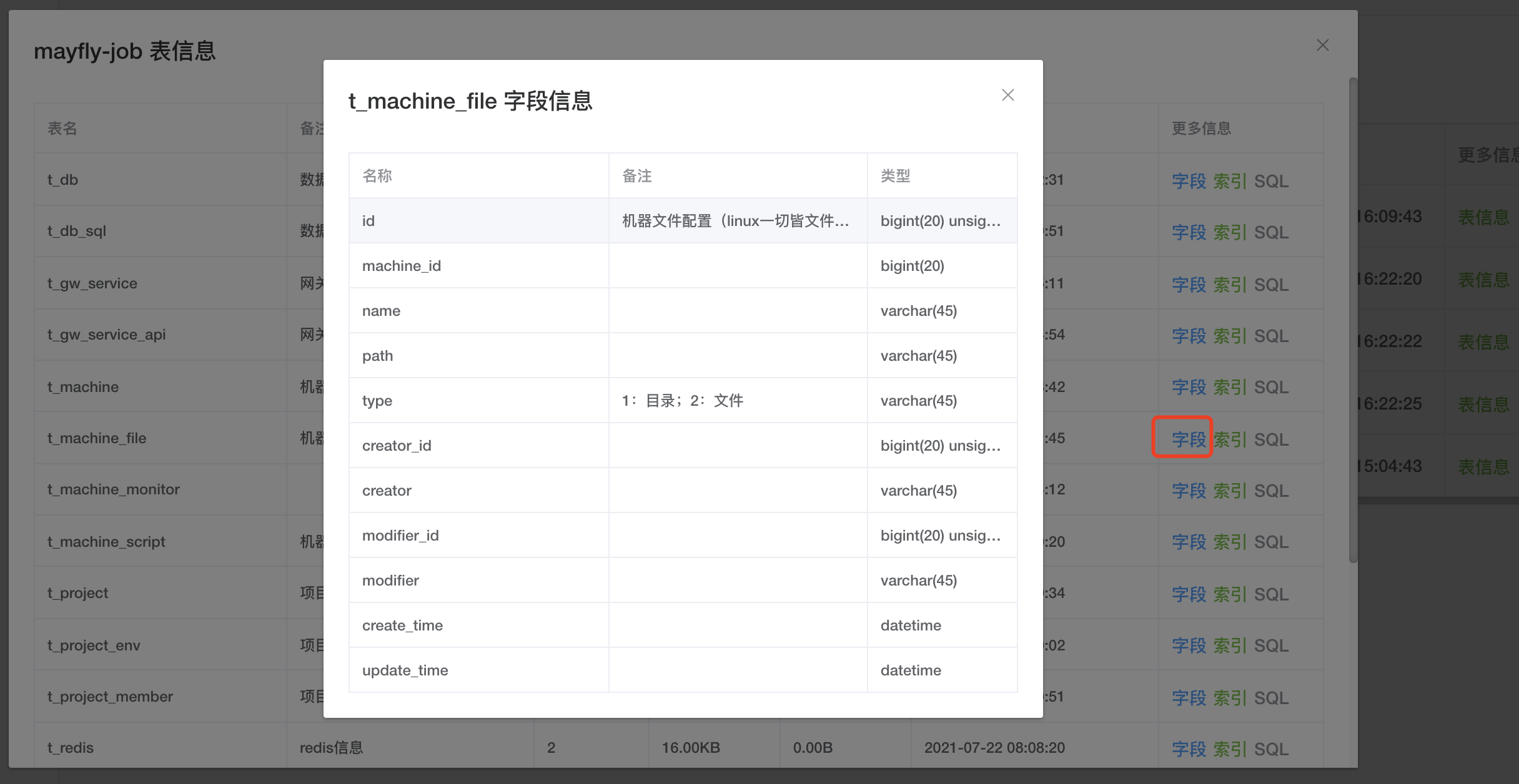1519x784 pixels.
Task: Select the modifier_id field name
Action: (400, 536)
